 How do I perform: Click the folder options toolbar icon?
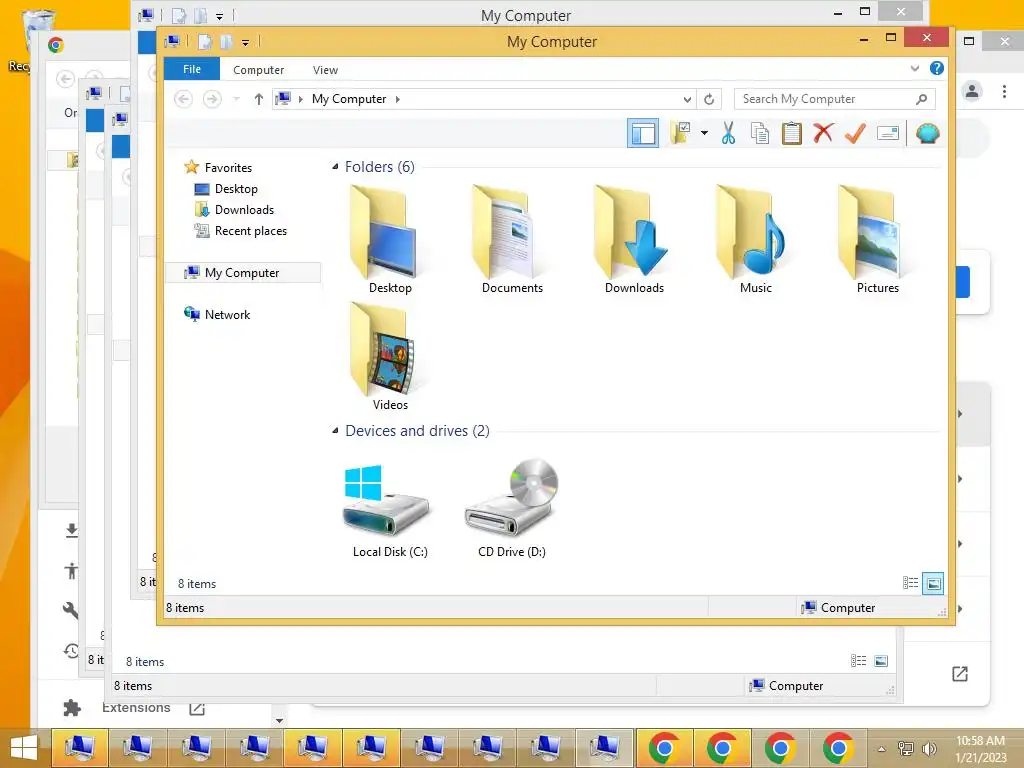(x=680, y=133)
